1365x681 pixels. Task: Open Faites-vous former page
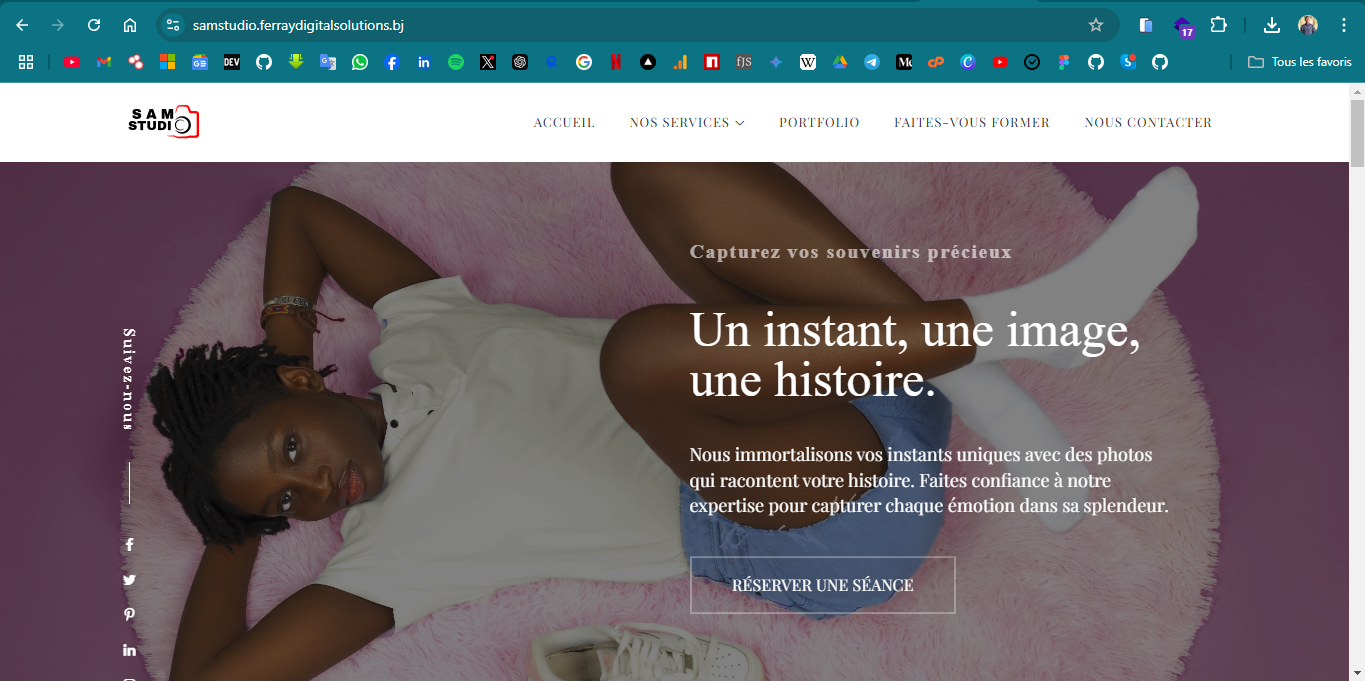[x=972, y=122]
